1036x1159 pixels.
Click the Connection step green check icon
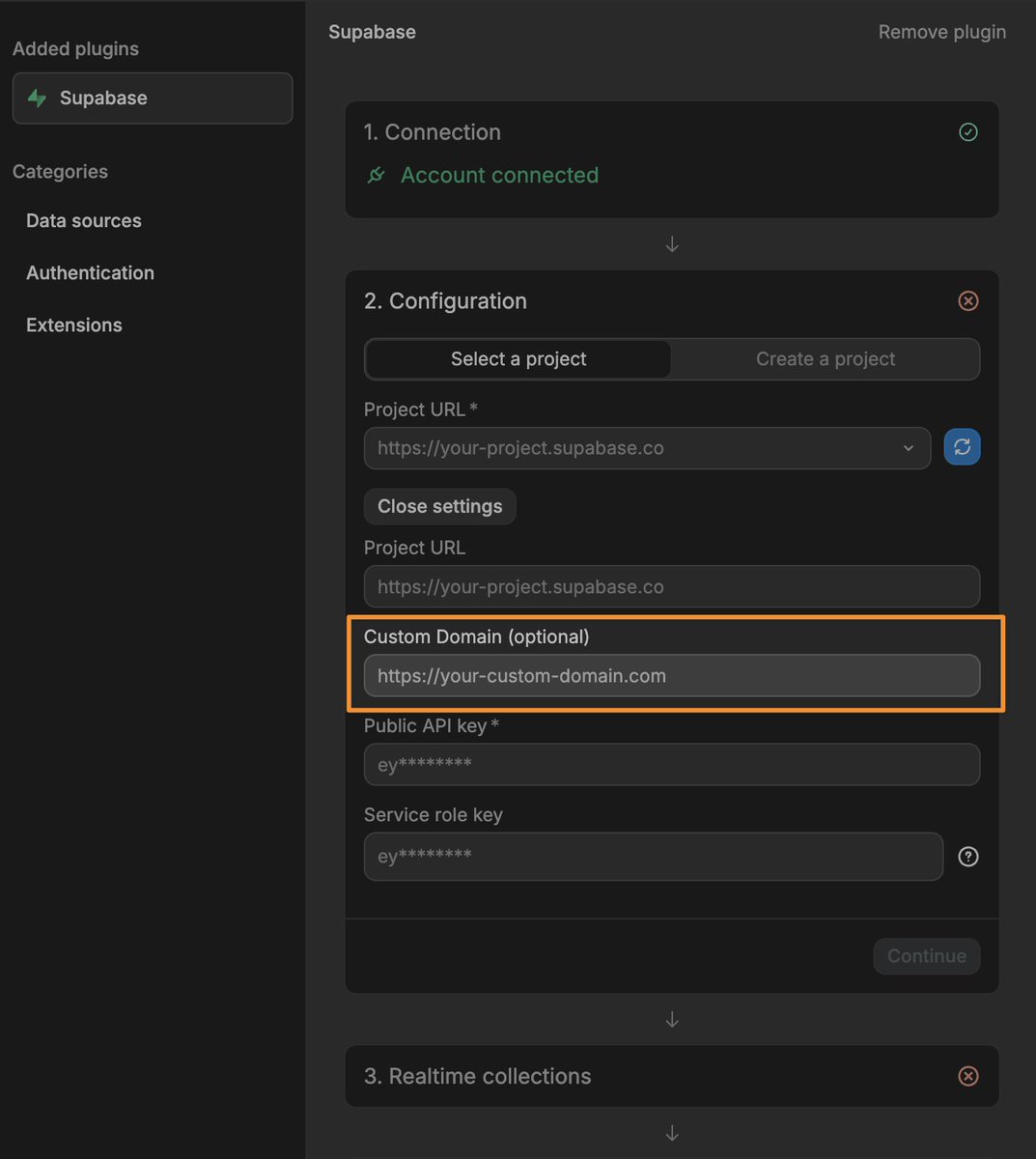968,132
